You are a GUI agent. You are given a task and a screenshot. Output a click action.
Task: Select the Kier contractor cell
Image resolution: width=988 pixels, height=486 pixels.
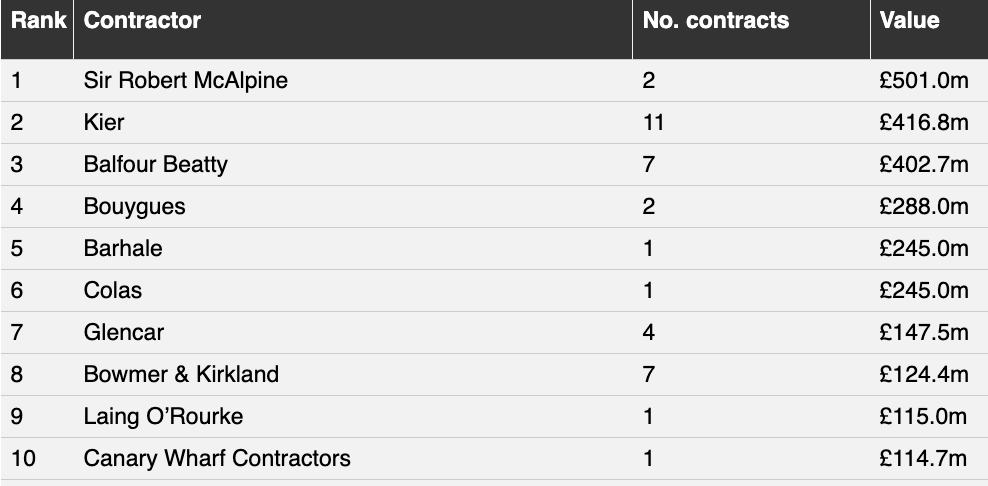click(104, 122)
